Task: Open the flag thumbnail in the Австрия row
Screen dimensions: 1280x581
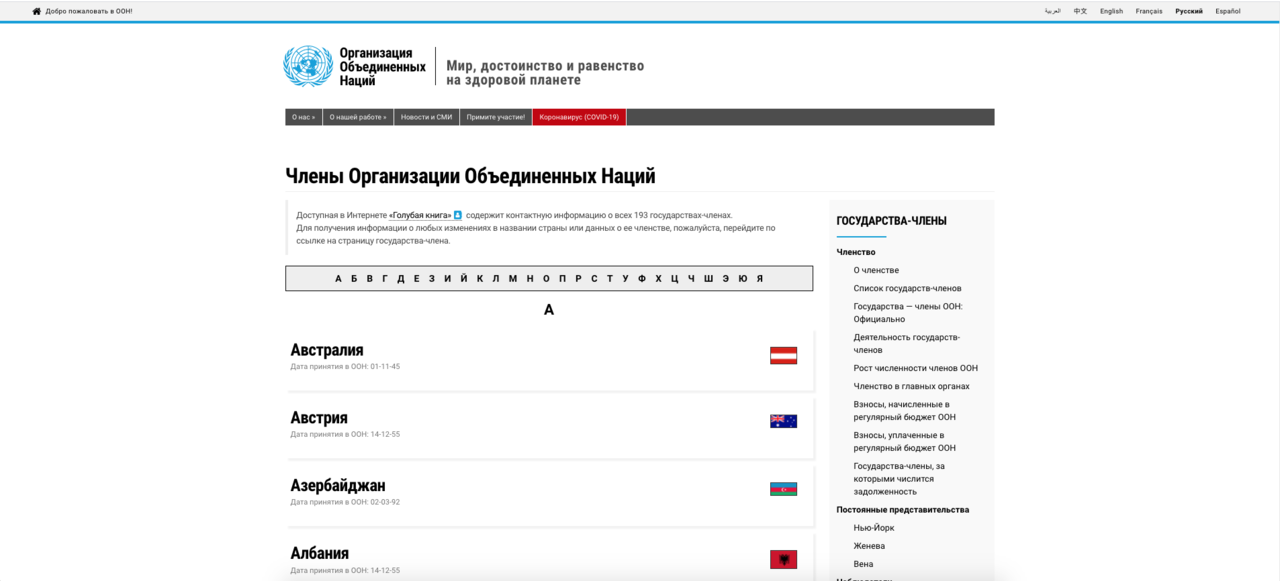Action: pos(783,422)
